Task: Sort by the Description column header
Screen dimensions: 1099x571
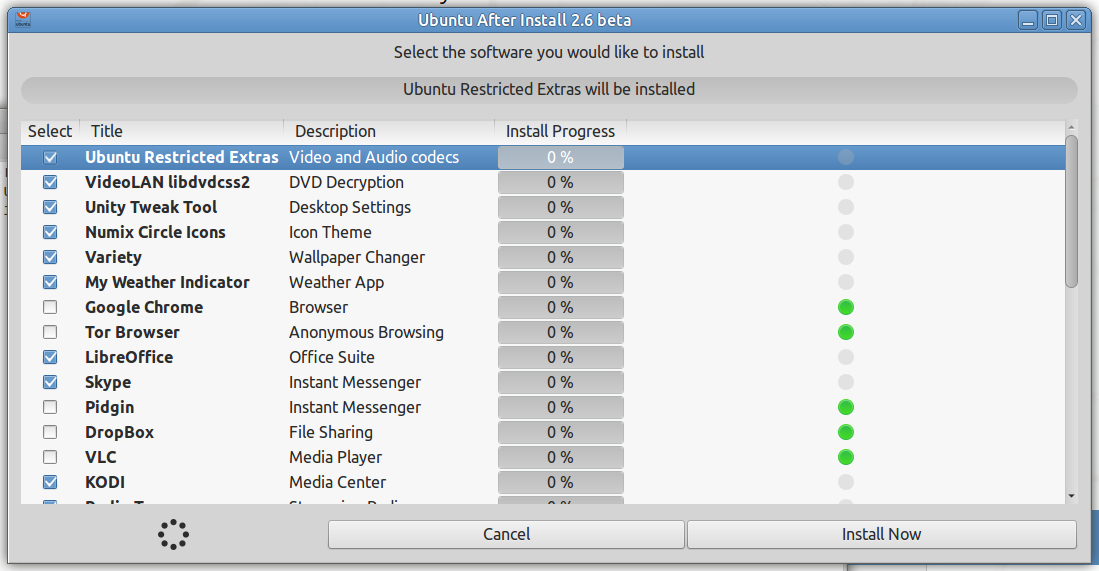Action: click(x=389, y=131)
